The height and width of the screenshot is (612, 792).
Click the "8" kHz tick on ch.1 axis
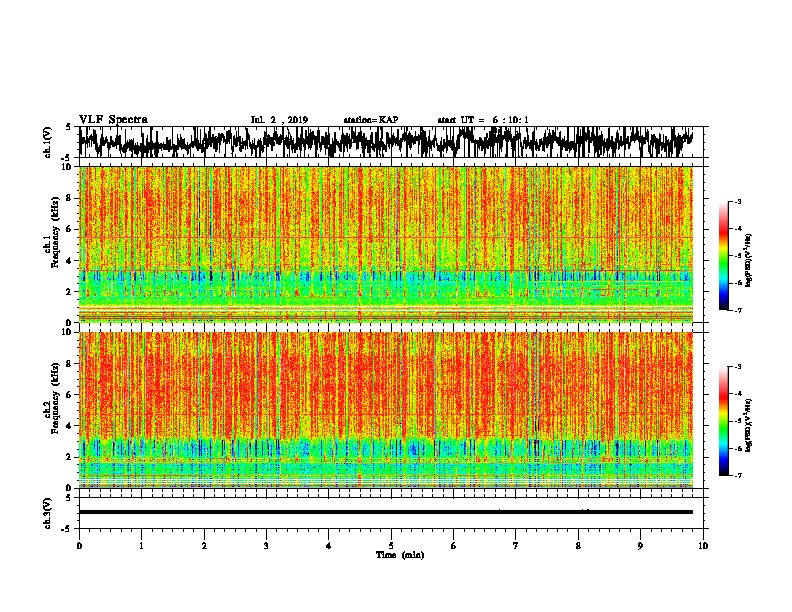(x=69, y=198)
